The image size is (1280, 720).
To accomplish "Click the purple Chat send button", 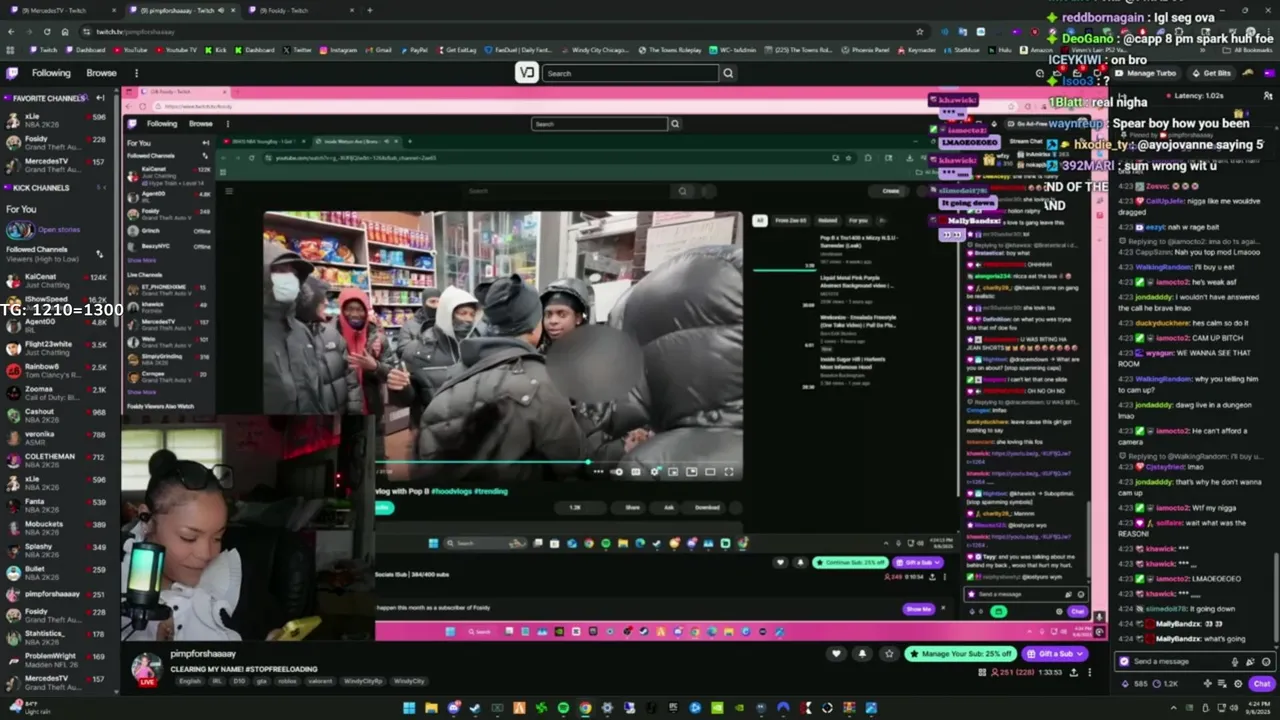I will [1262, 684].
